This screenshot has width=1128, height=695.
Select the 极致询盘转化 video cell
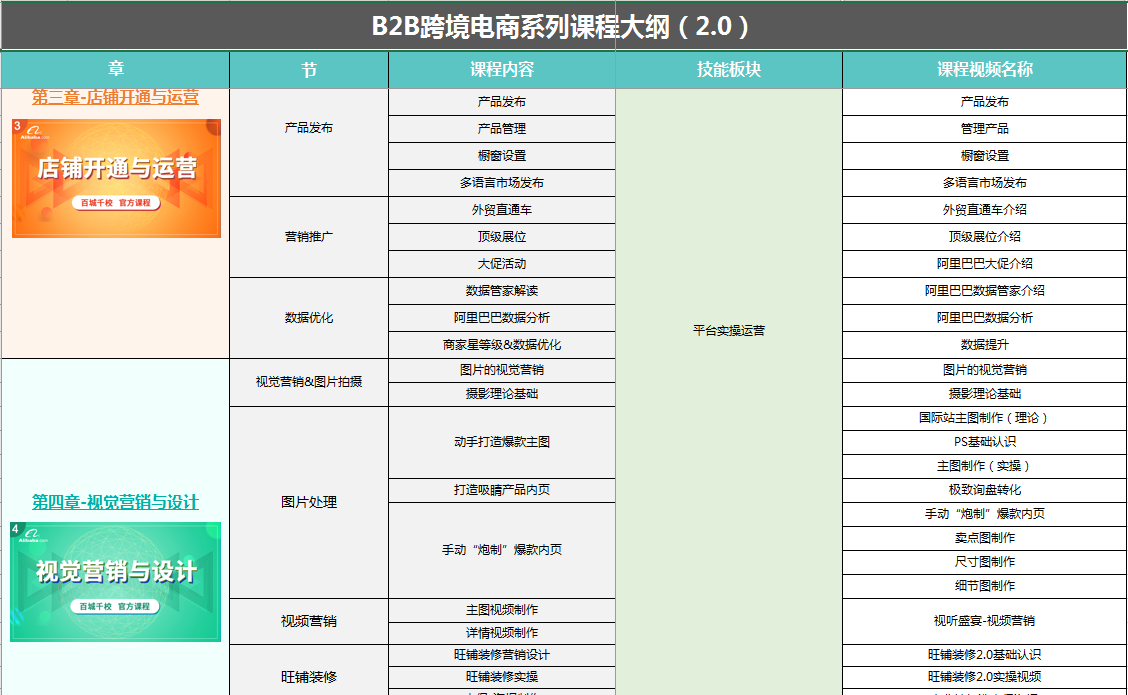pos(985,490)
